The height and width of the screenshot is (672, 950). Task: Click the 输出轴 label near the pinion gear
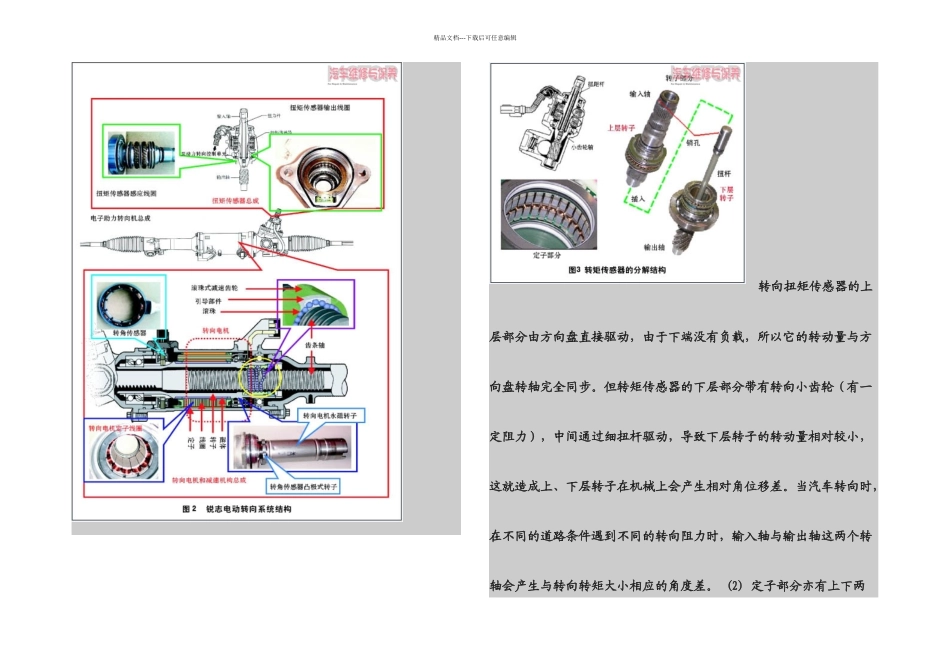(654, 247)
